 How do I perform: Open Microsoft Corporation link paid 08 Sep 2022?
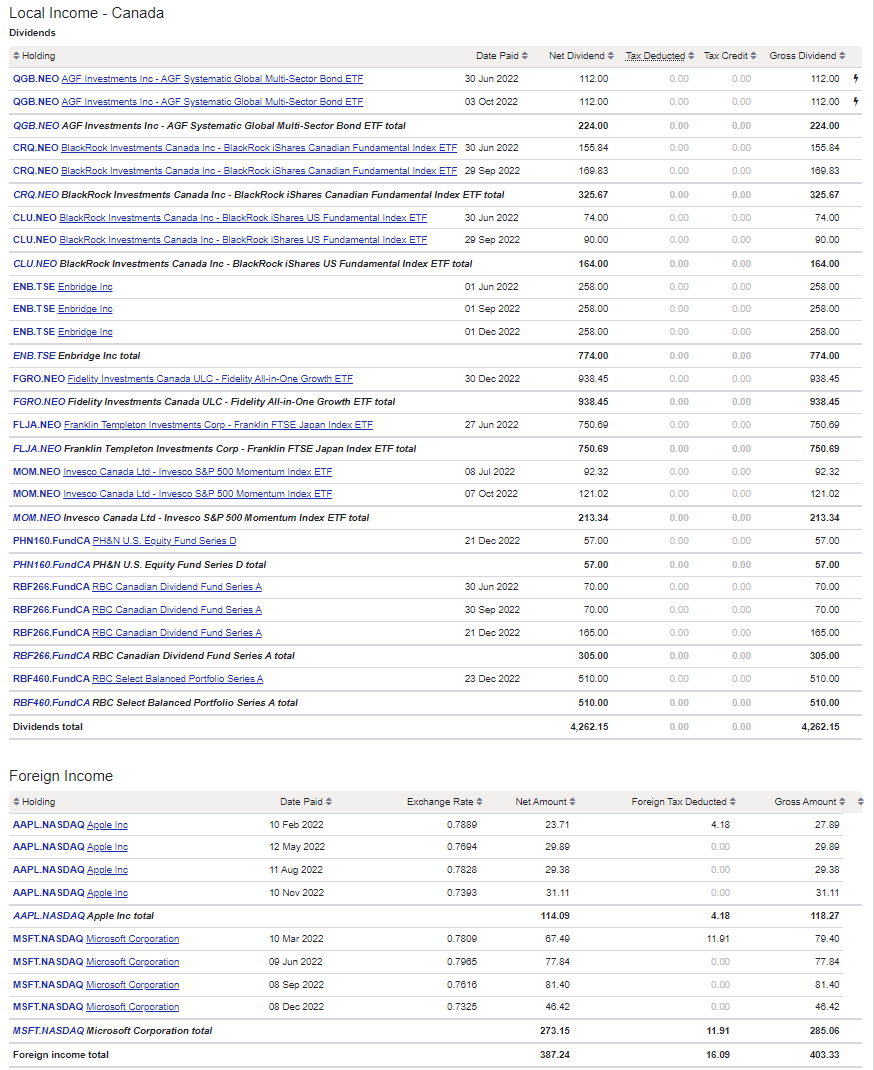click(132, 985)
